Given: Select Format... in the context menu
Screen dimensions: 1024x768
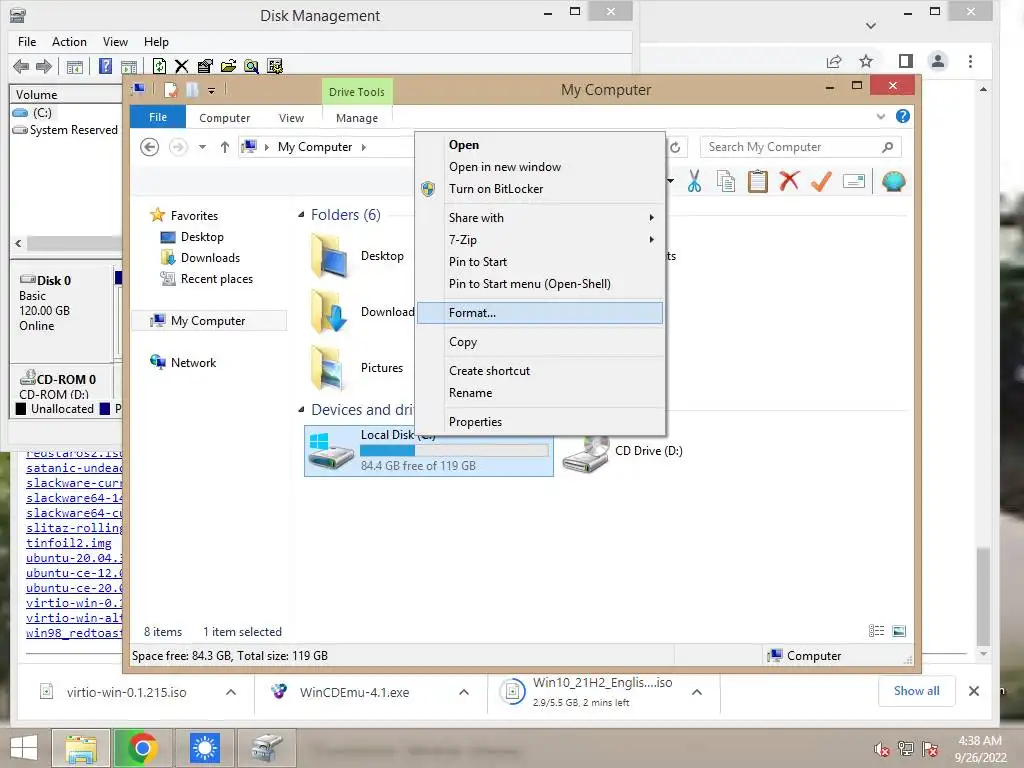Looking at the screenshot, I should (x=539, y=313).
